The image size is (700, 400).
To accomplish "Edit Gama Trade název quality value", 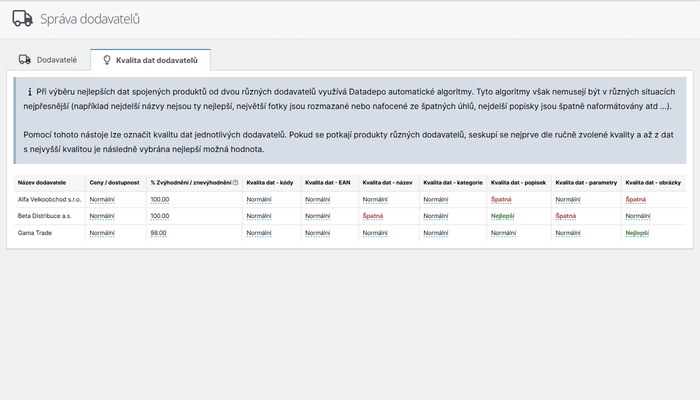I will point(375,233).
